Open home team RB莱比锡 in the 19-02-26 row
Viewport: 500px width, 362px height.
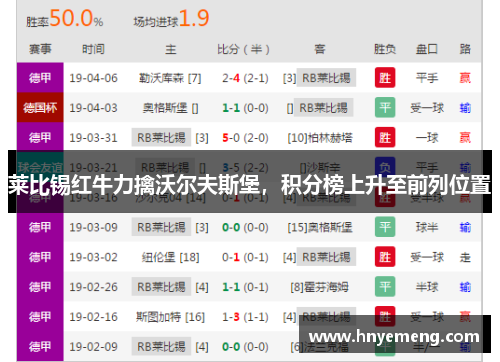161,287
